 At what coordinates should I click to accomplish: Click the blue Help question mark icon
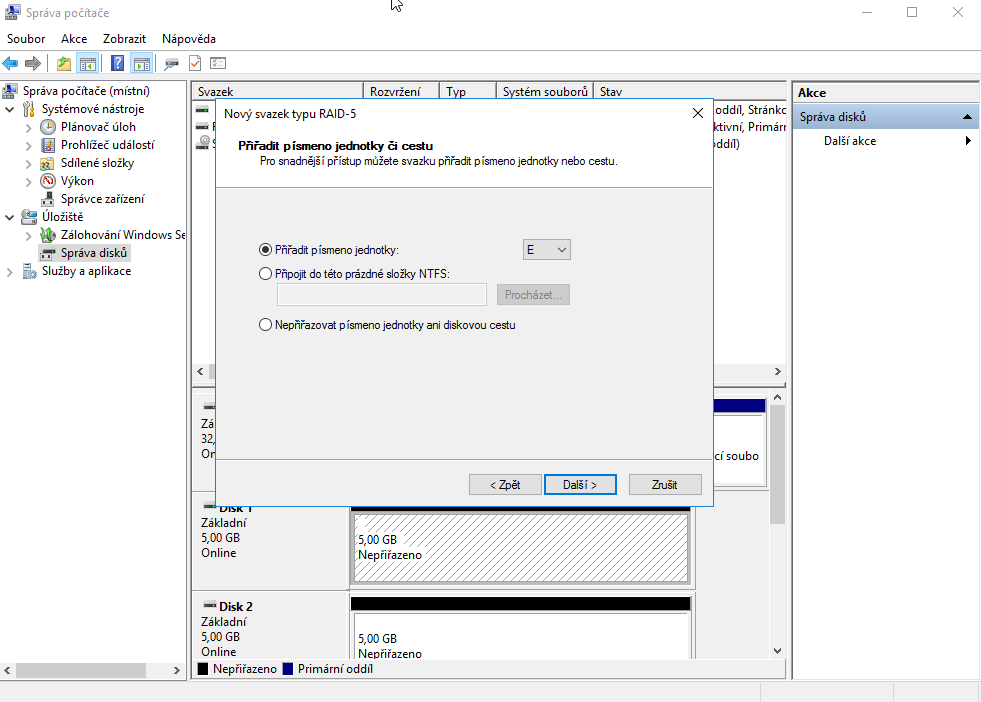pyautogui.click(x=117, y=63)
